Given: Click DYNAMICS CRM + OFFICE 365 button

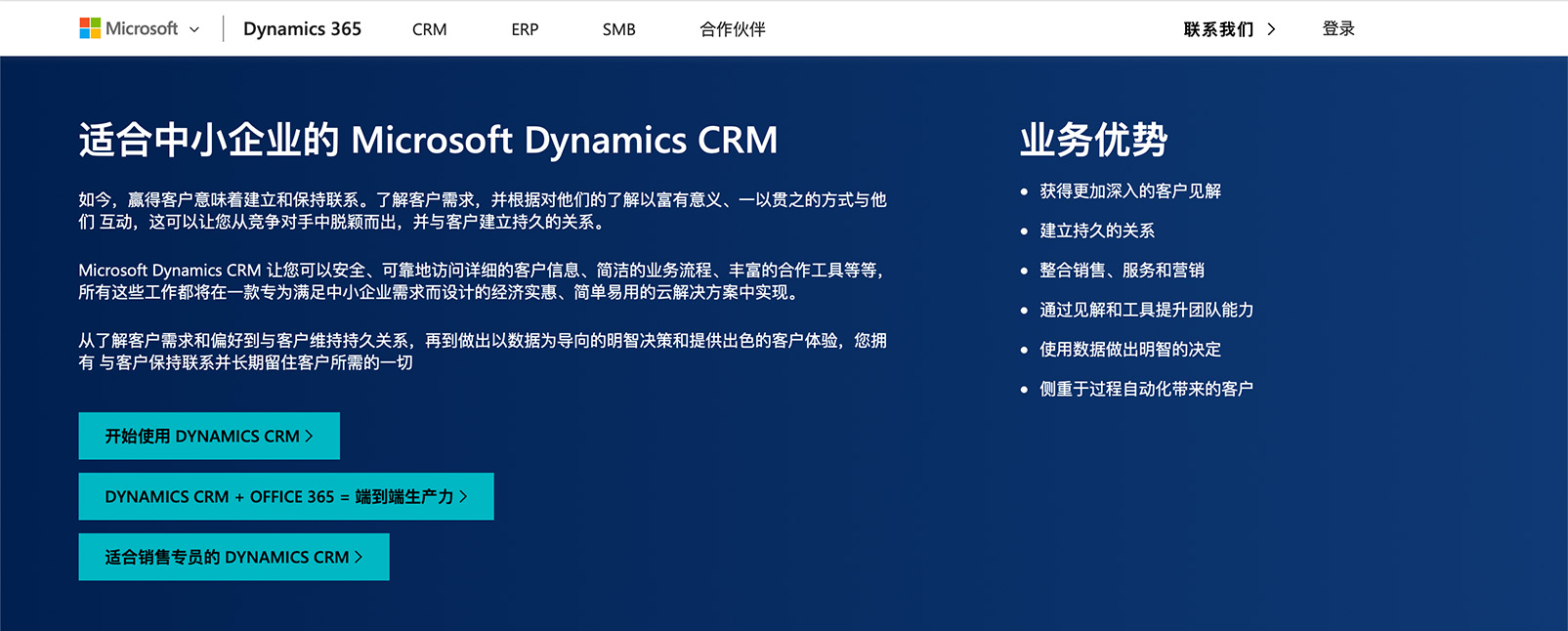Looking at the screenshot, I should 286,496.
